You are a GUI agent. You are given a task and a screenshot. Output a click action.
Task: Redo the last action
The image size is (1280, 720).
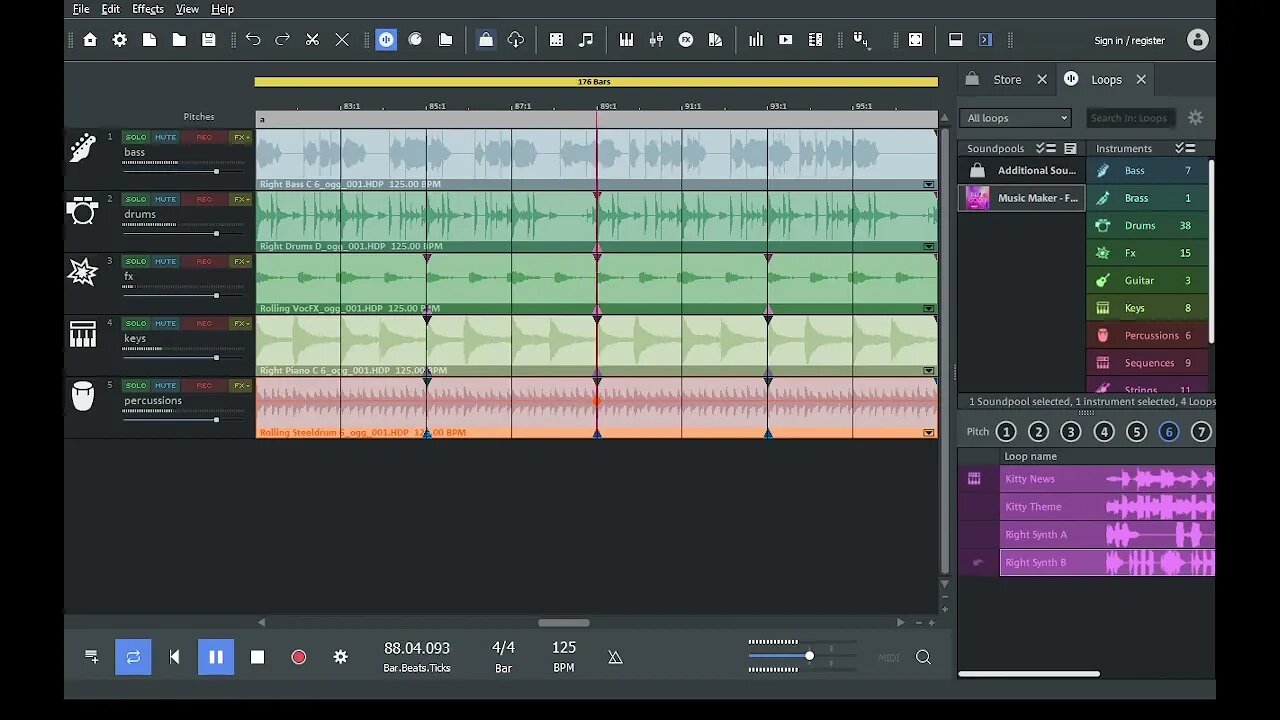pos(283,40)
